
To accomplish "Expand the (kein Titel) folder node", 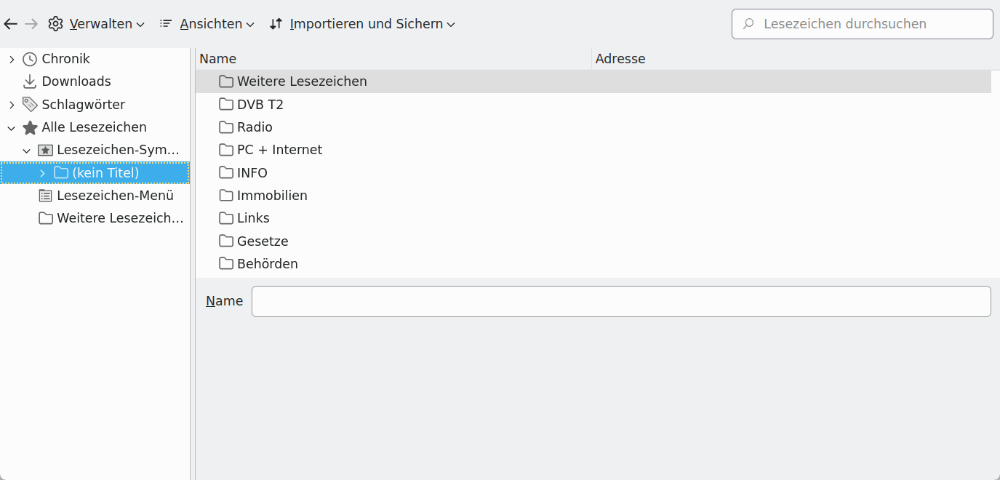I will (x=42, y=173).
